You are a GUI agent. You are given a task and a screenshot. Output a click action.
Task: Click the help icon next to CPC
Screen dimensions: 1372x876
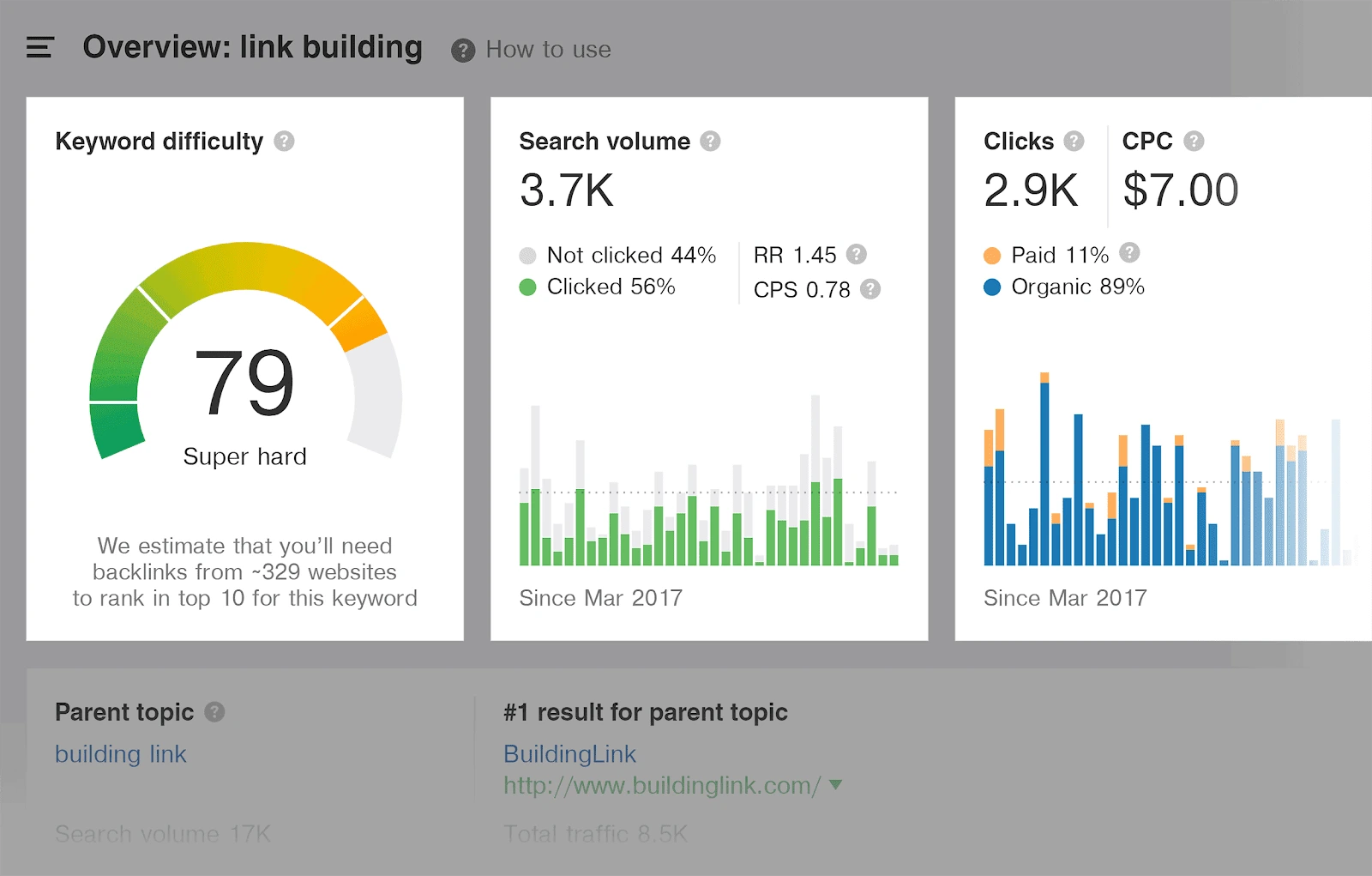pyautogui.click(x=1194, y=142)
